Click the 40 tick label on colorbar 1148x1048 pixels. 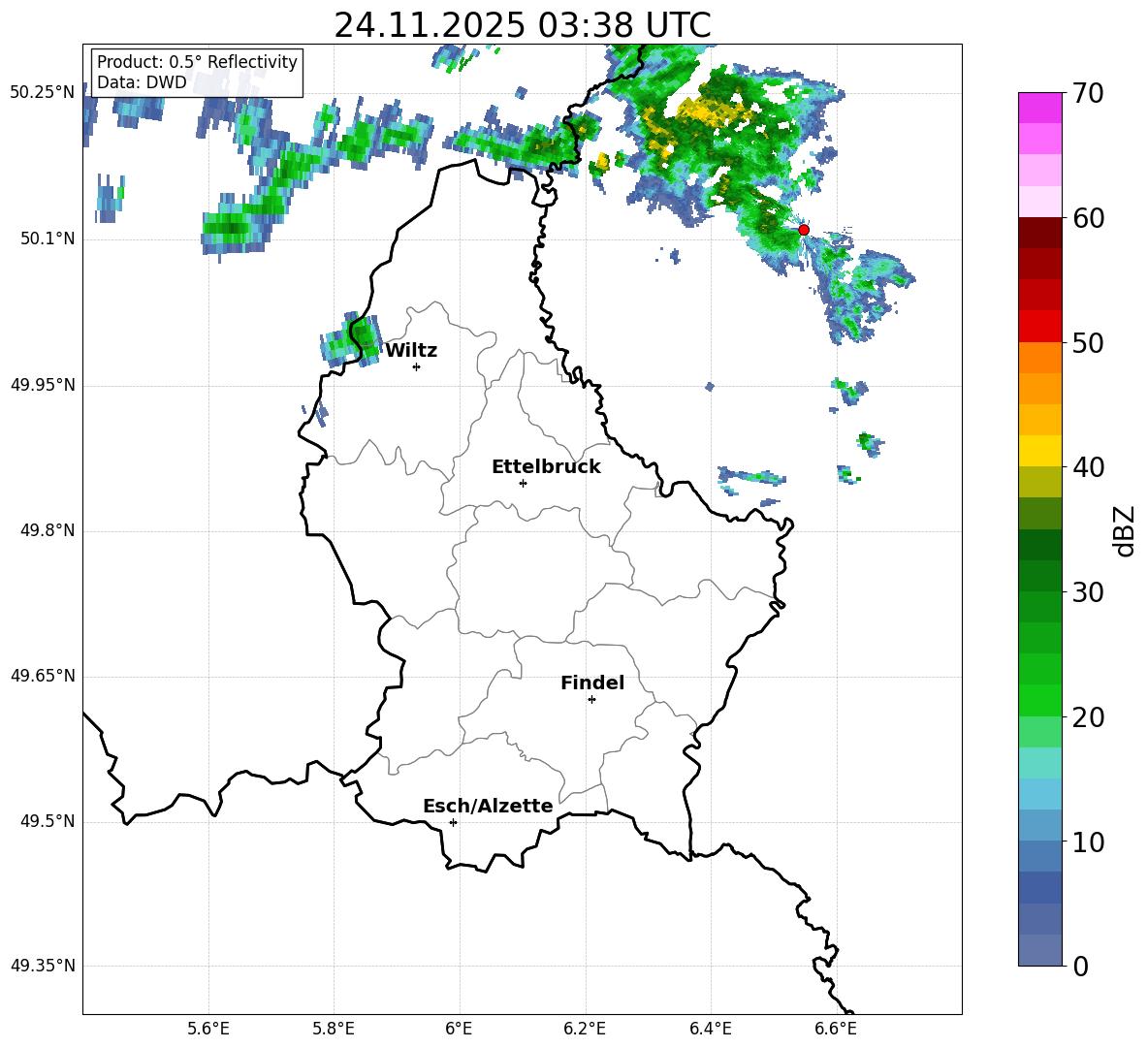tap(1088, 467)
